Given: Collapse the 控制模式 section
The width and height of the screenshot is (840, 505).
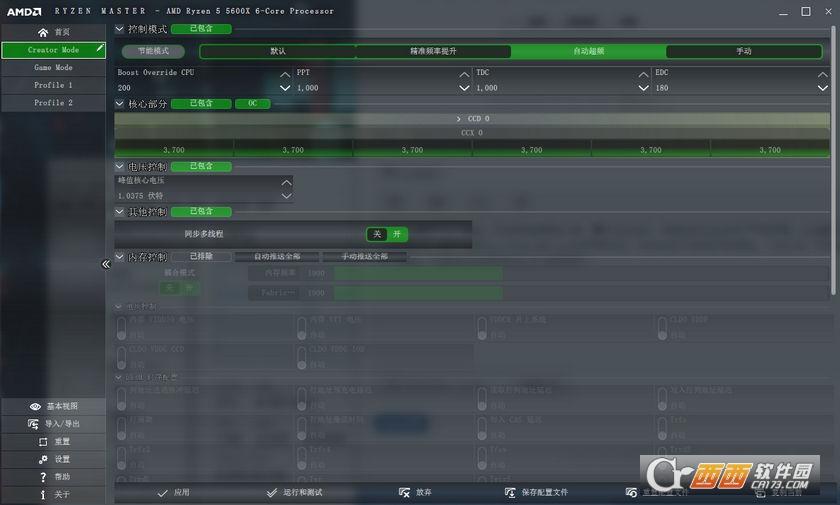Looking at the screenshot, I should coord(119,28).
